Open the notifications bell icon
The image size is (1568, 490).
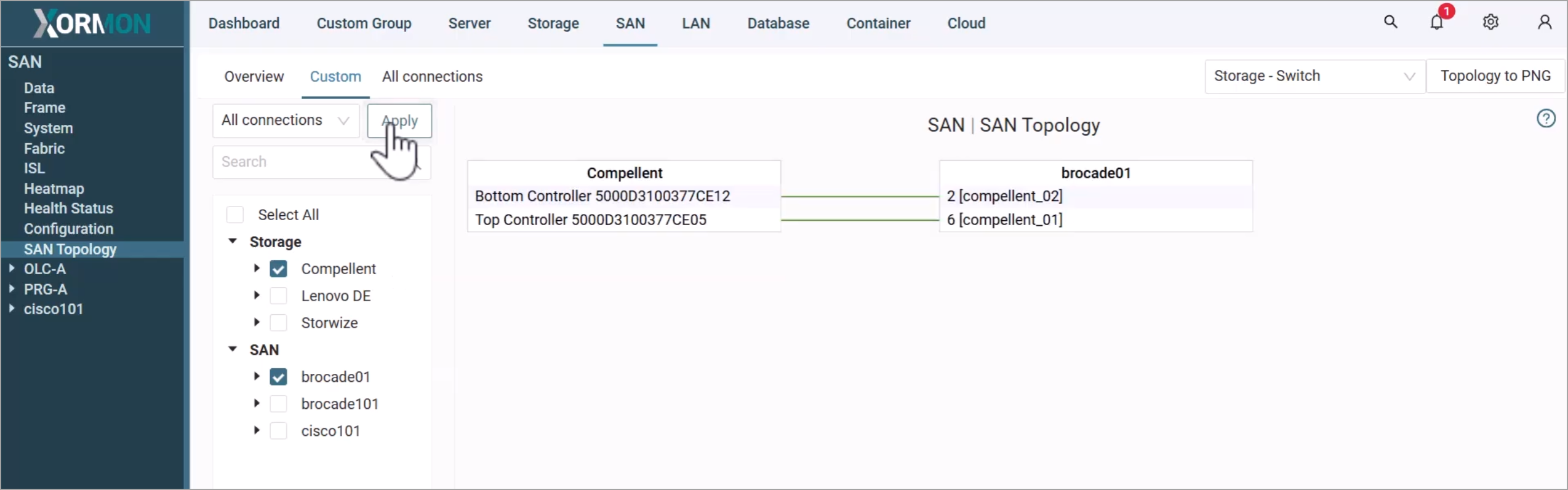coord(1437,23)
